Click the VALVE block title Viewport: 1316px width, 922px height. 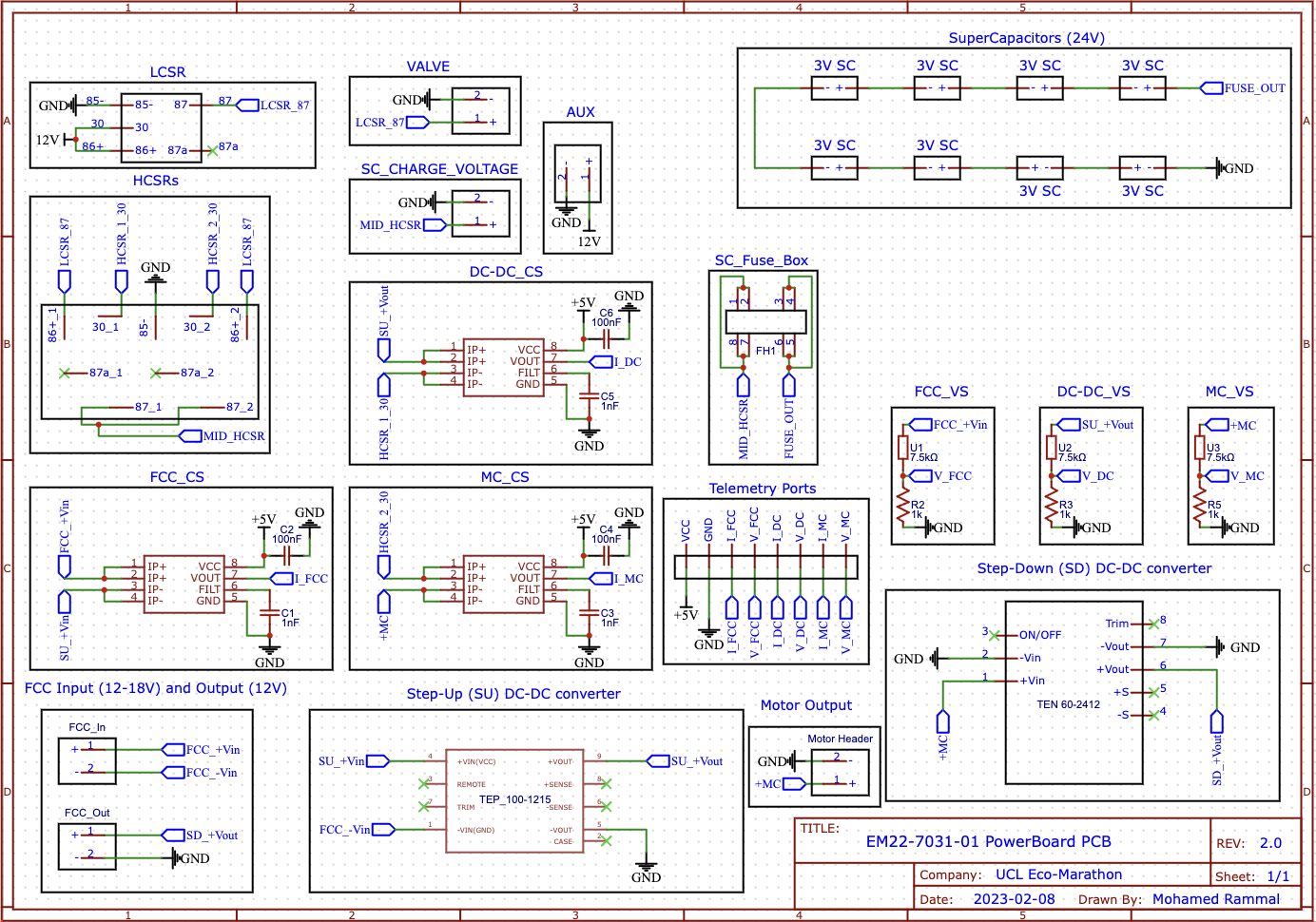coord(428,67)
